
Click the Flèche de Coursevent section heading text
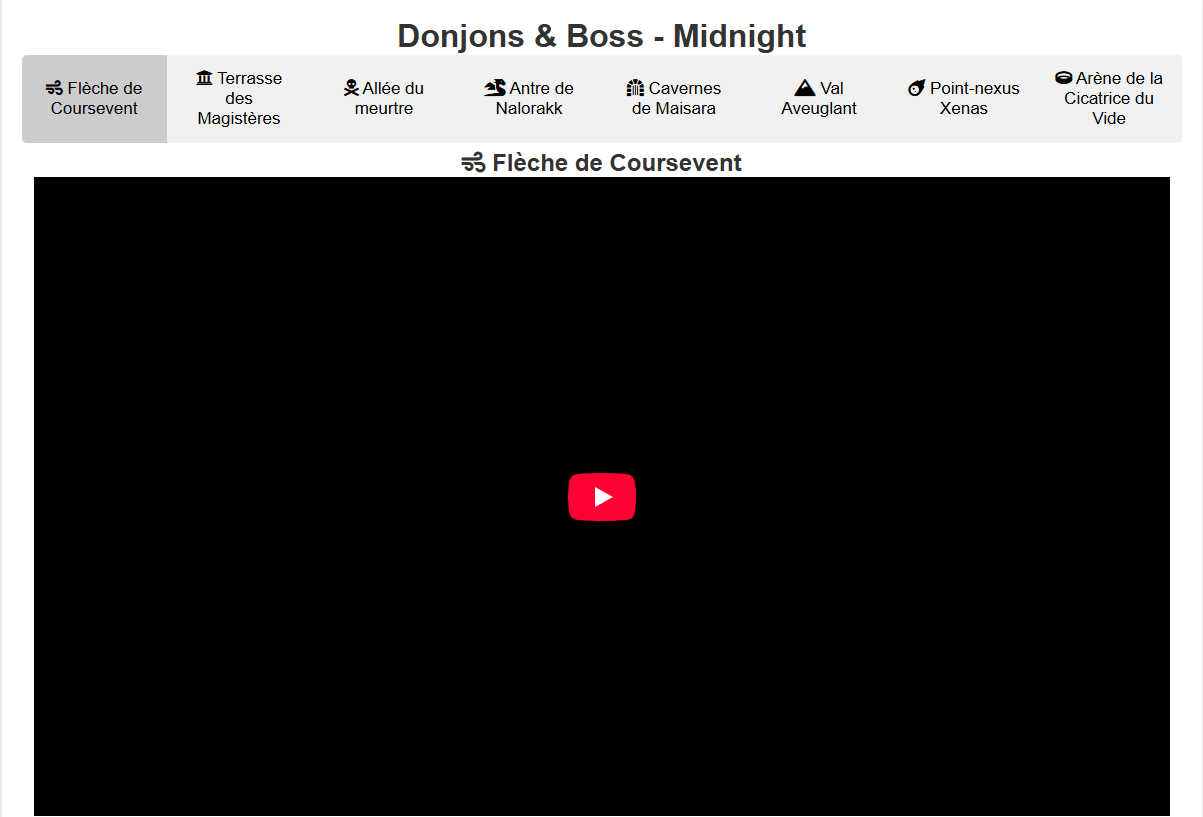[617, 163]
